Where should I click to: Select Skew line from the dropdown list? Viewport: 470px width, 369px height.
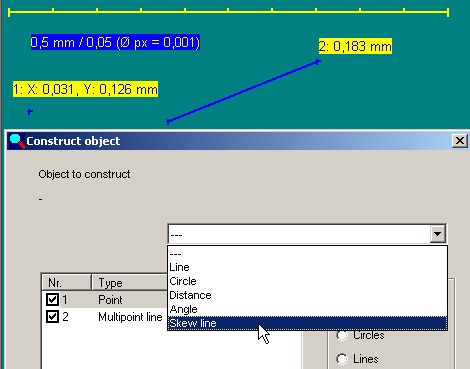307,323
